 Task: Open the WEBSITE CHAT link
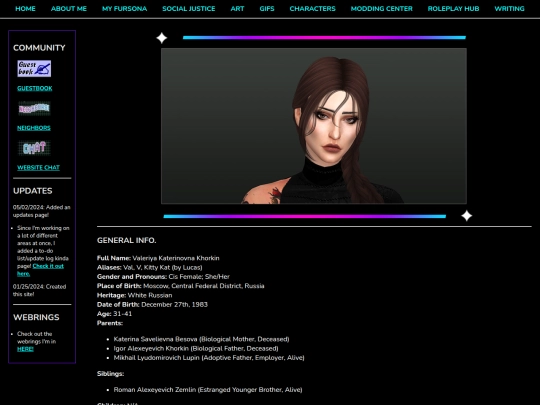point(38,168)
